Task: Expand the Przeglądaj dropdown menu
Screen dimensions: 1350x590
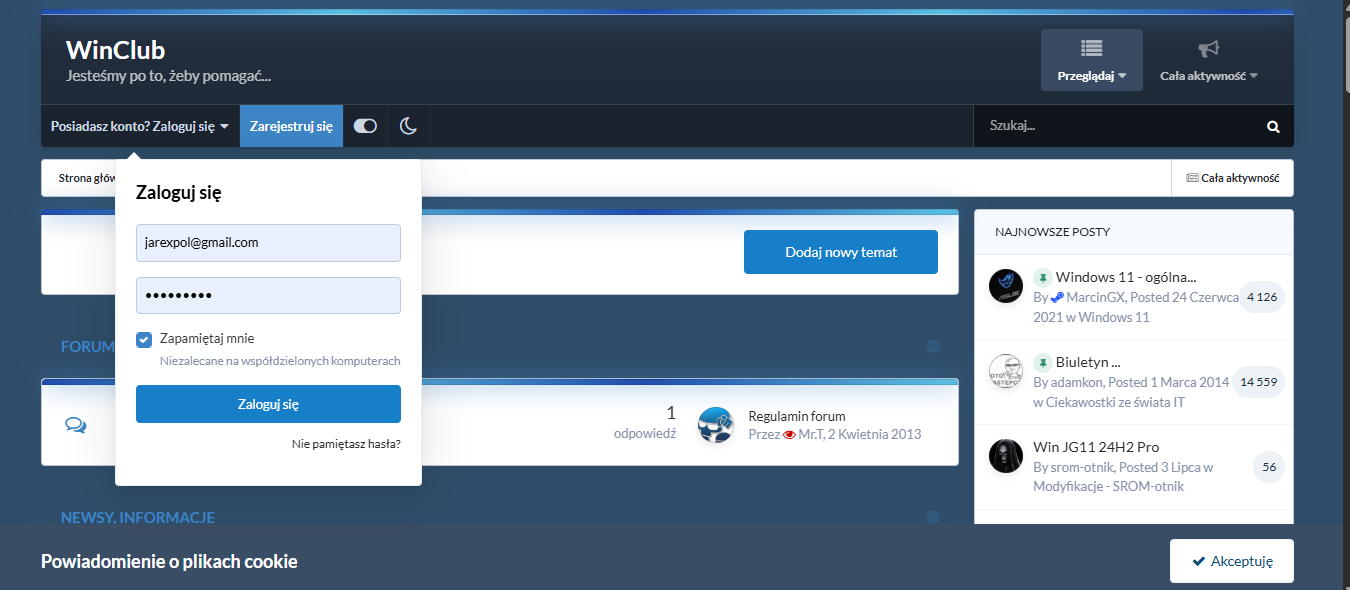Action: coord(1091,61)
